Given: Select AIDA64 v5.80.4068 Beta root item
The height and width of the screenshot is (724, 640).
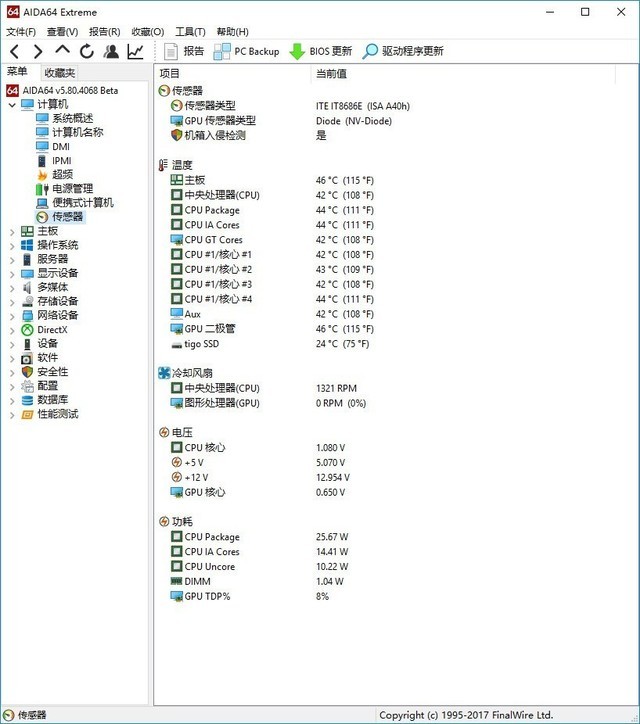Looking at the screenshot, I should click(62, 90).
